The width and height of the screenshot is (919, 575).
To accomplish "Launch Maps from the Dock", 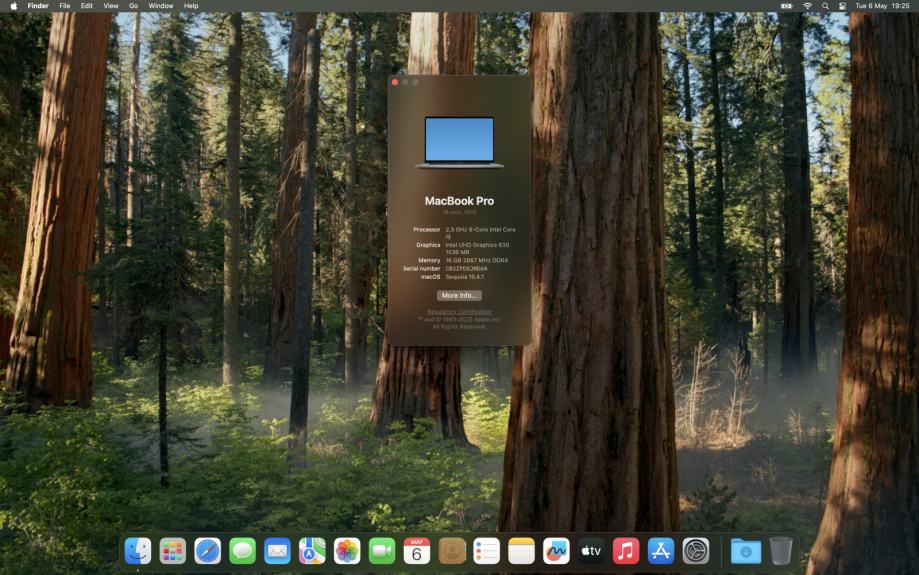I will point(312,551).
